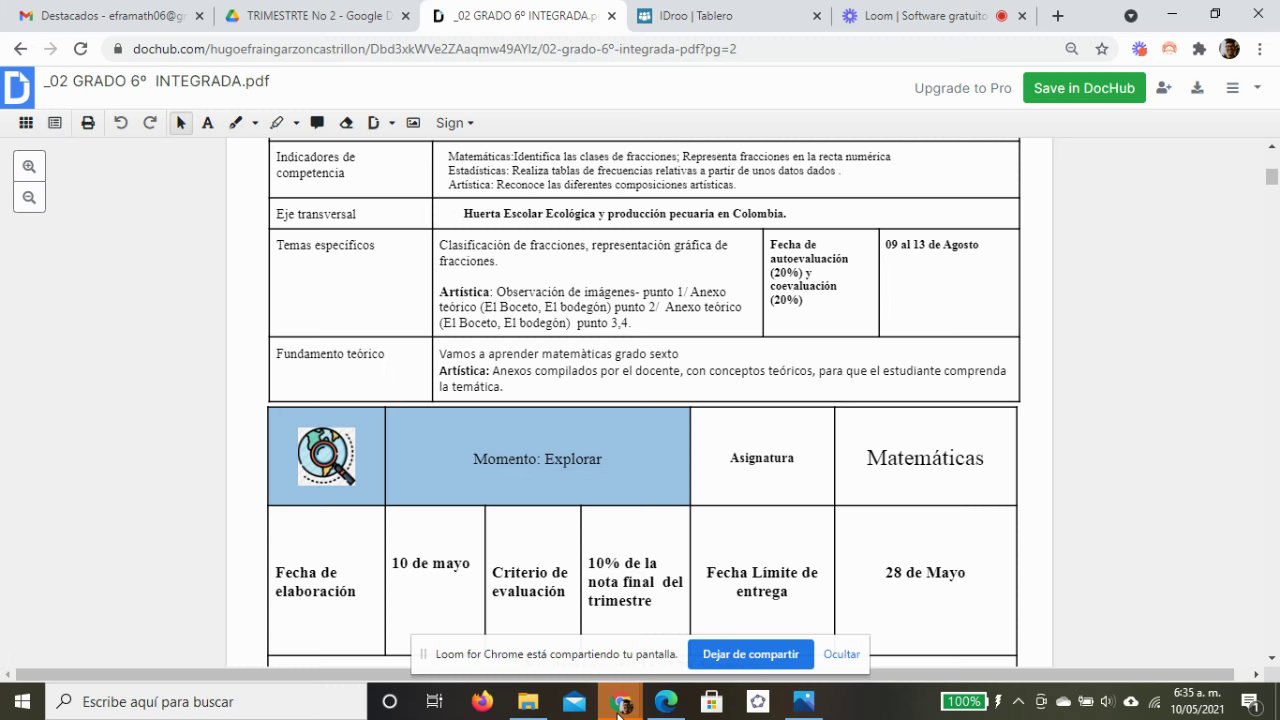The height and width of the screenshot is (720, 1280).
Task: Open the Sign dropdown
Action: 454,123
